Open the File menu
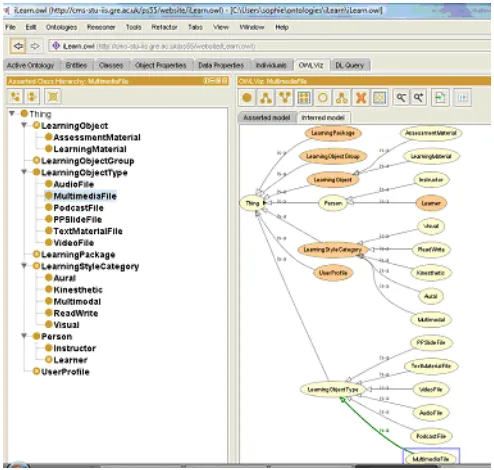The image size is (494, 470). click(10, 27)
